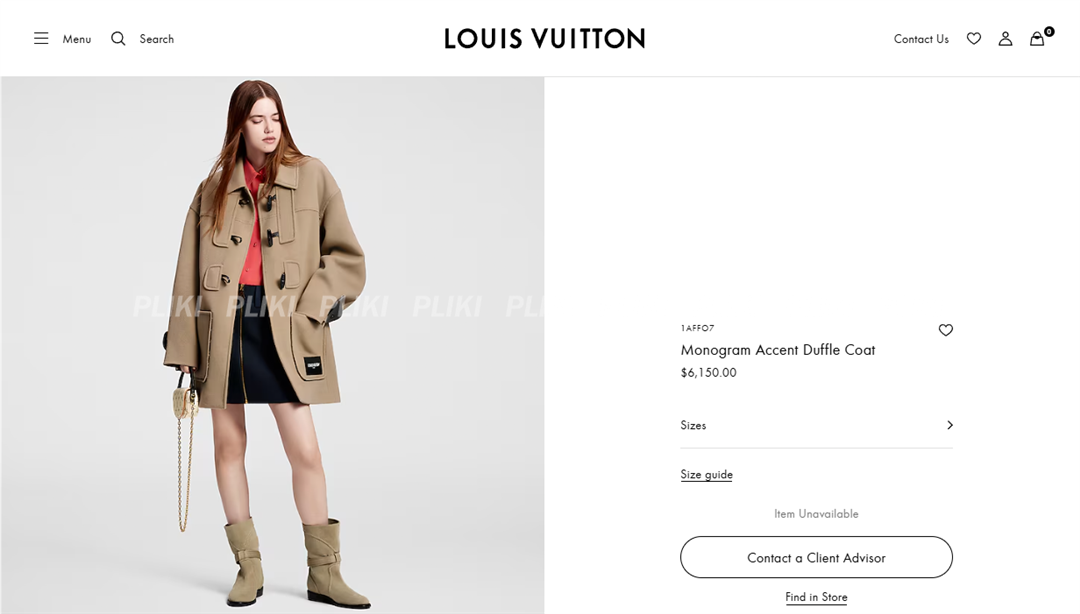Screen dimensions: 1080x614
Task: Open the model product photo
Action: click(272, 345)
